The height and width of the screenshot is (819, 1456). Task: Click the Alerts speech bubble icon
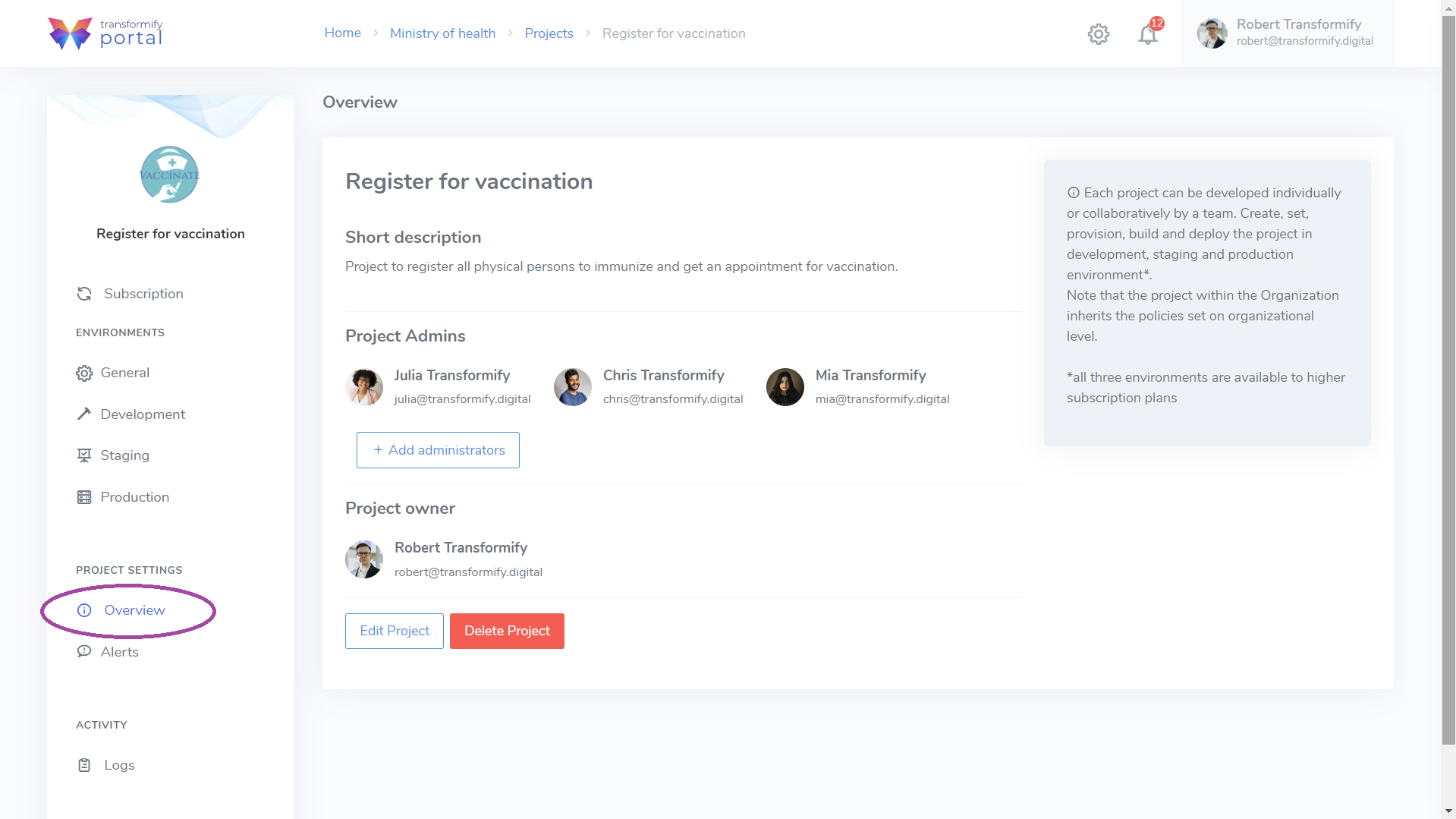click(84, 652)
